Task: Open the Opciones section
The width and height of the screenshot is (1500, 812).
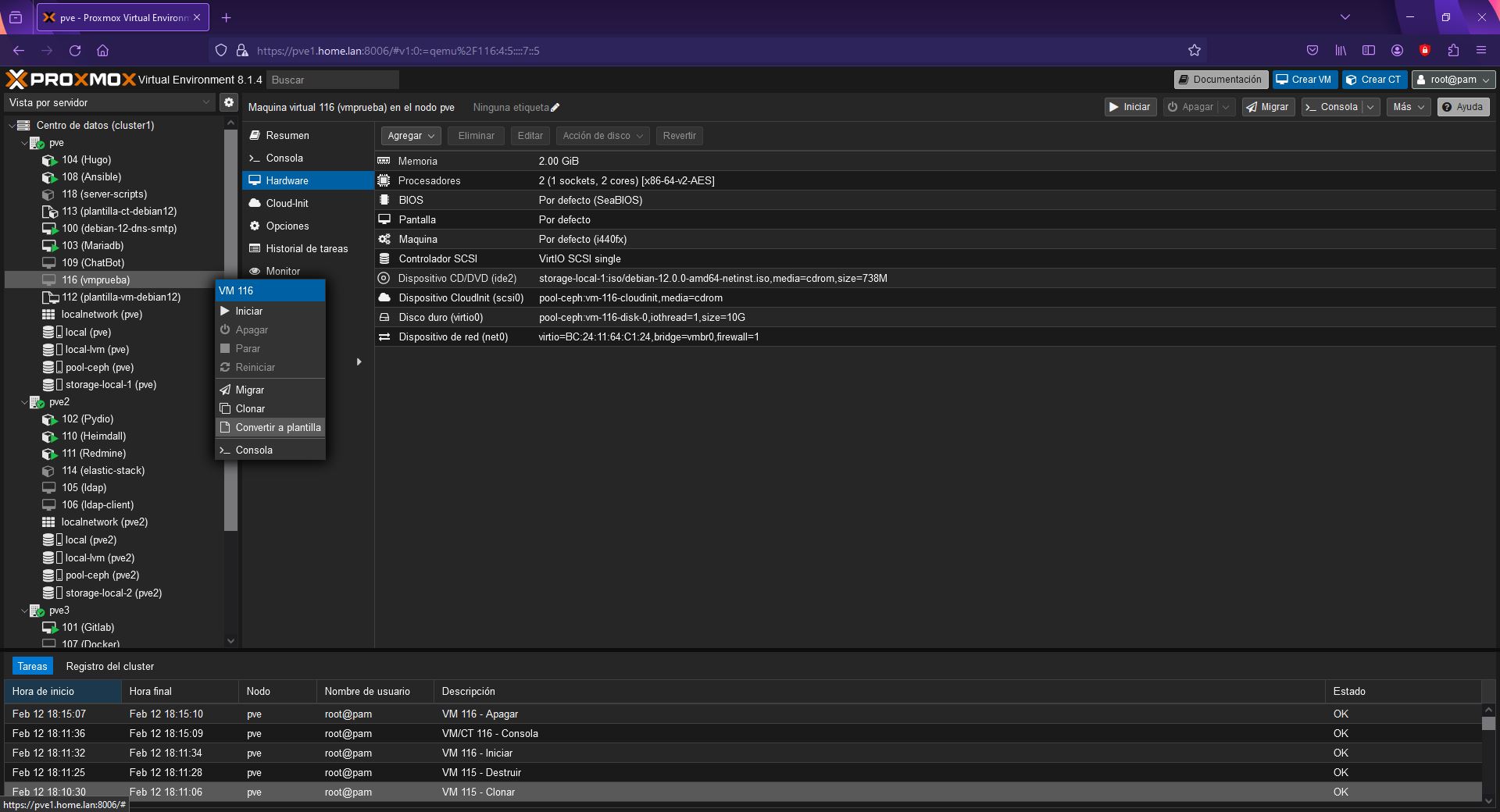Action: click(308, 226)
